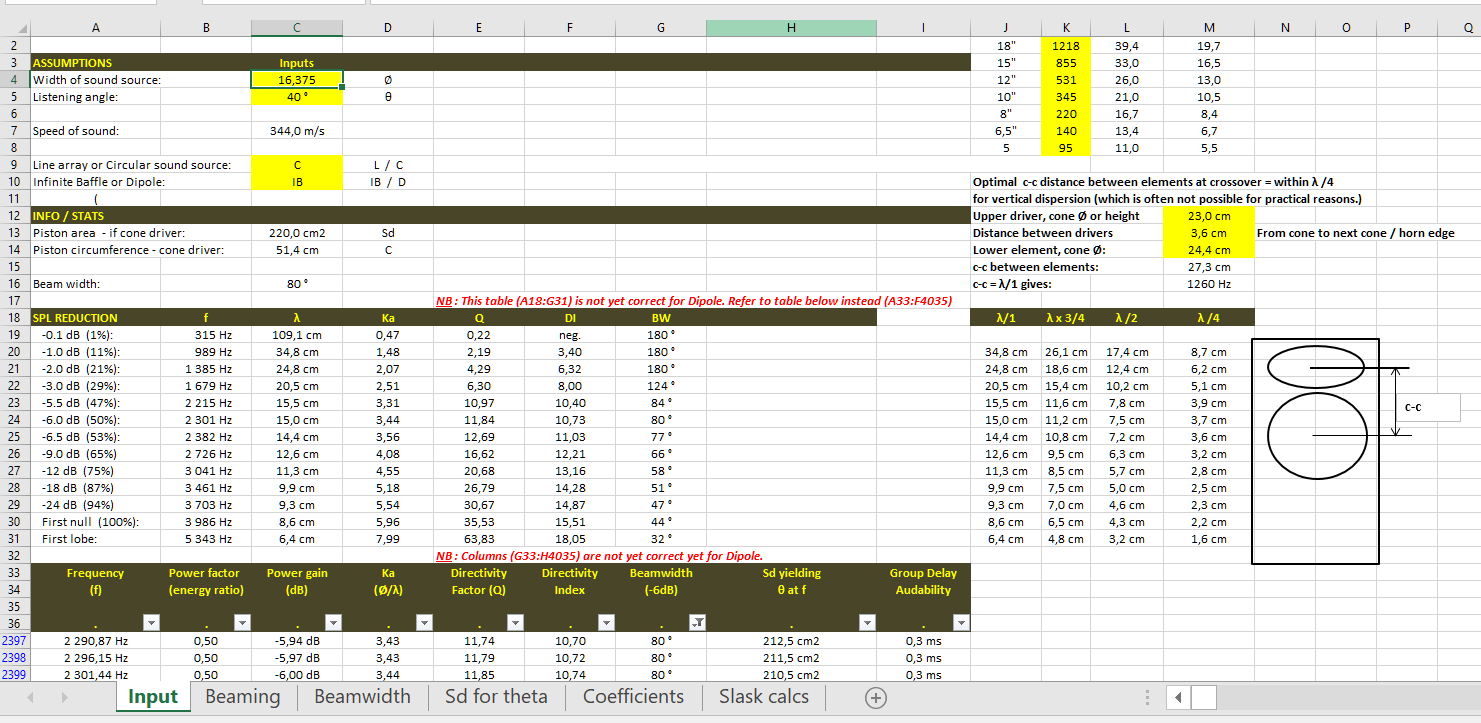Switch to the Beaming sheet tab
The width and height of the screenshot is (1481, 723).
coord(243,697)
